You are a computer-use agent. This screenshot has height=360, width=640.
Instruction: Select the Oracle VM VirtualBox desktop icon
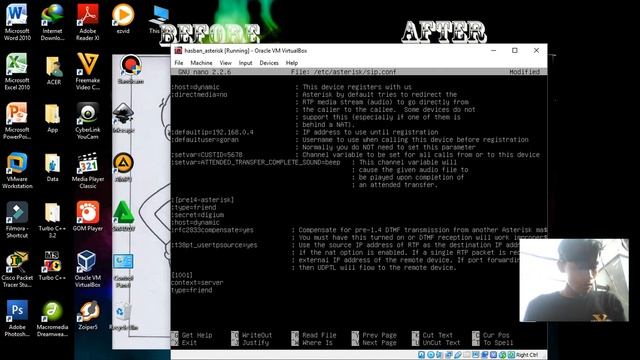[x=87, y=269]
